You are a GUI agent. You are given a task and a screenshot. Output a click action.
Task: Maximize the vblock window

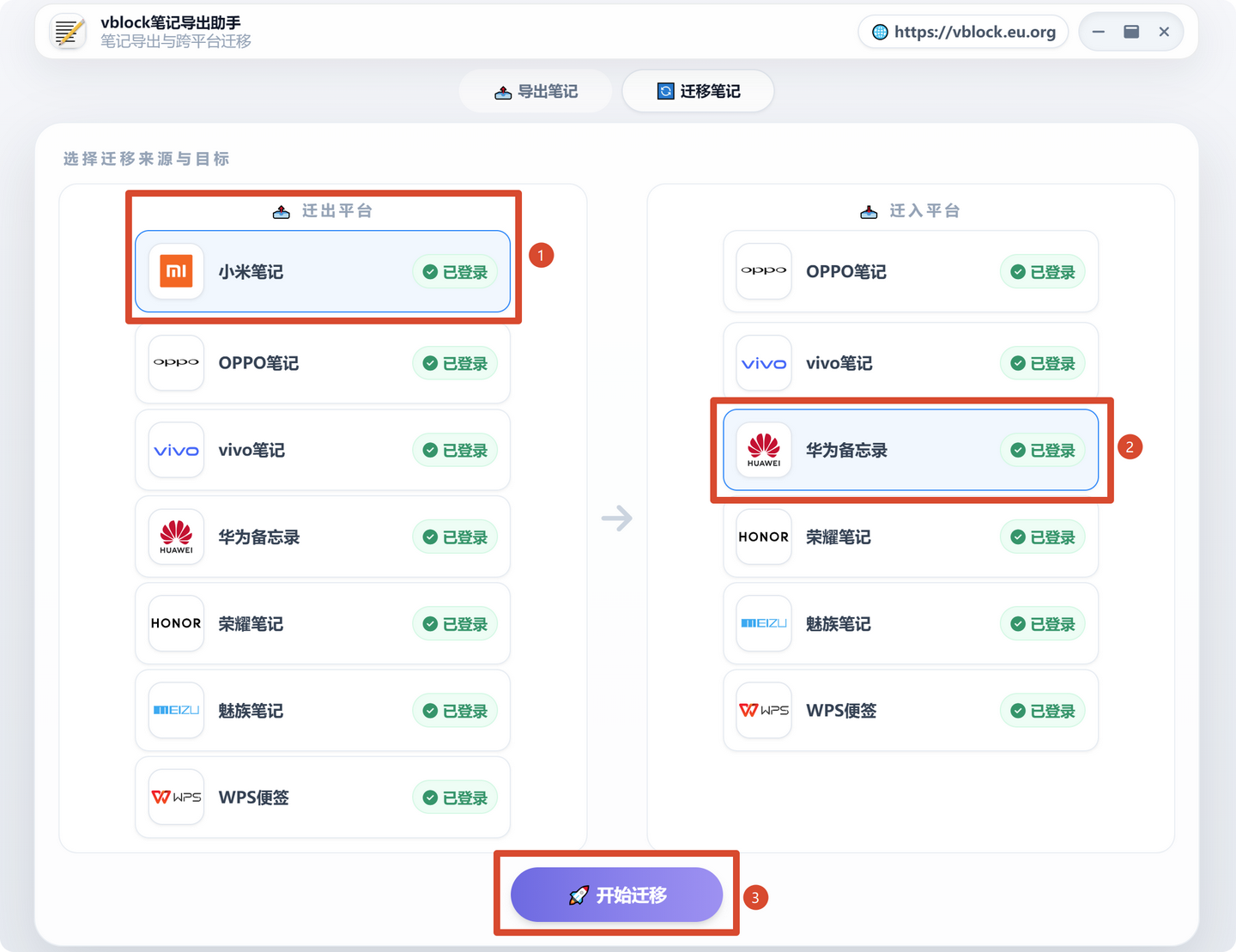coord(1131,32)
